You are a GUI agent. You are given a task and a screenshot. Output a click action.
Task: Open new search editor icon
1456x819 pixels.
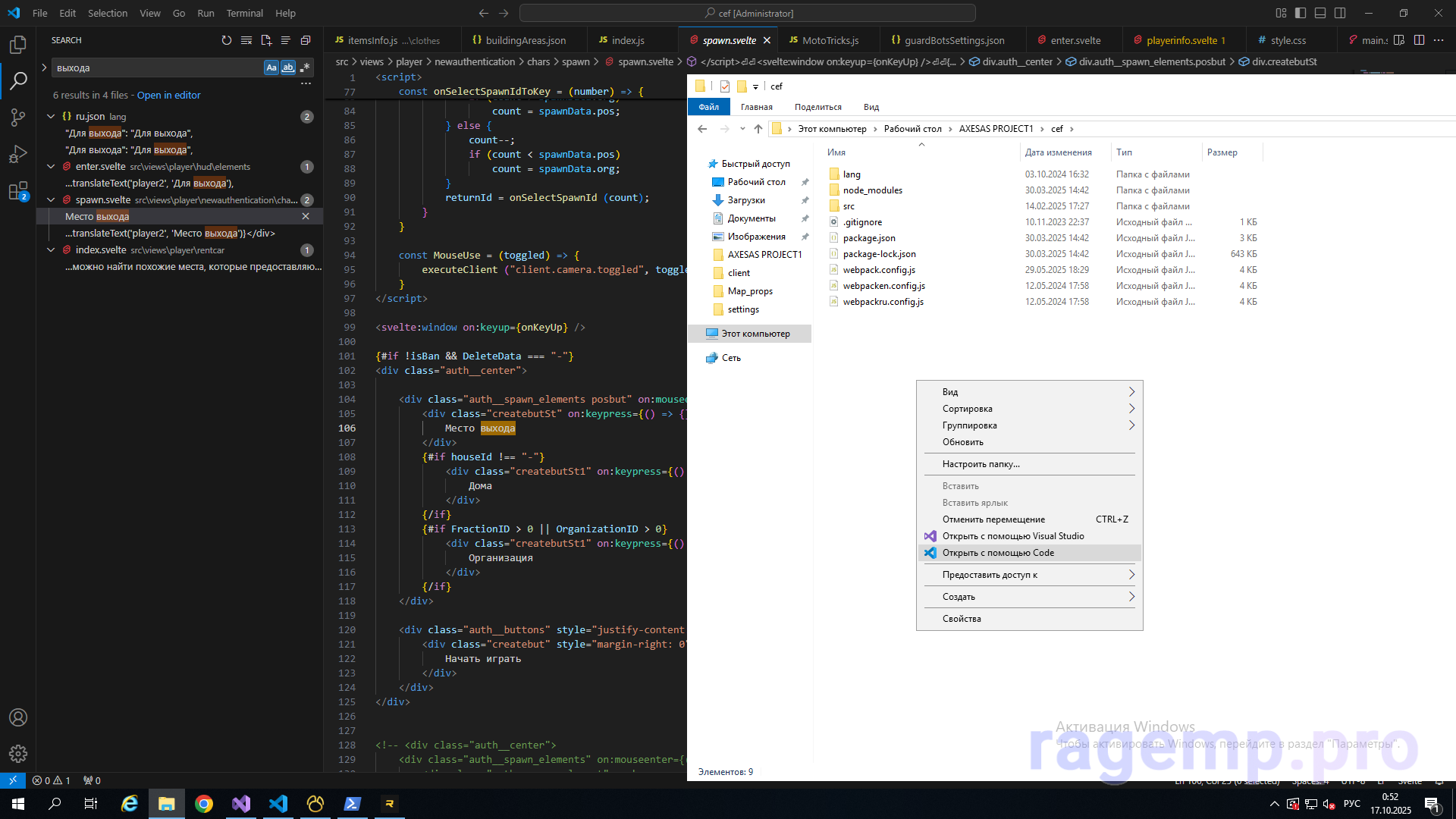click(266, 40)
